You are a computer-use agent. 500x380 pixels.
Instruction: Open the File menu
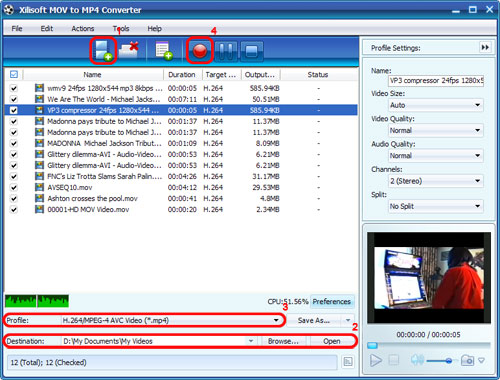coord(17,29)
